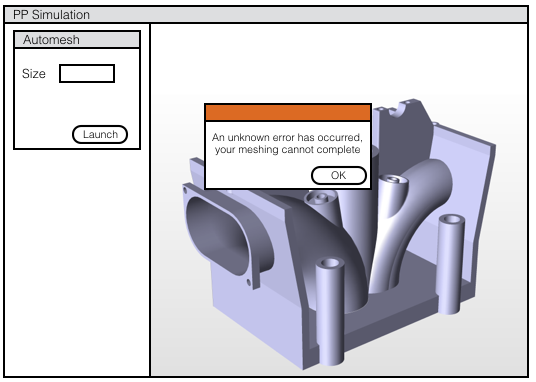Click the PP Simulation title bar
Screen dimensions: 536x382
(x=266, y=15)
